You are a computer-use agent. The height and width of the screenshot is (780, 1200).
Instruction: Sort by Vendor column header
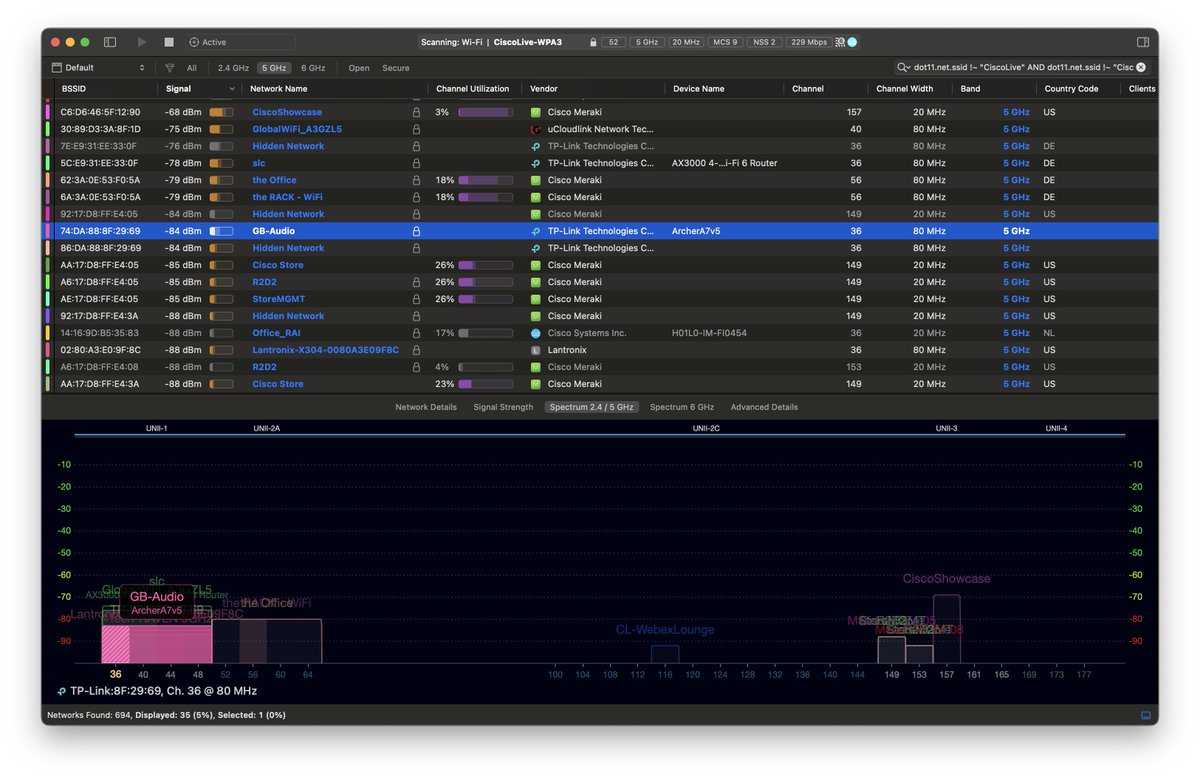(544, 89)
